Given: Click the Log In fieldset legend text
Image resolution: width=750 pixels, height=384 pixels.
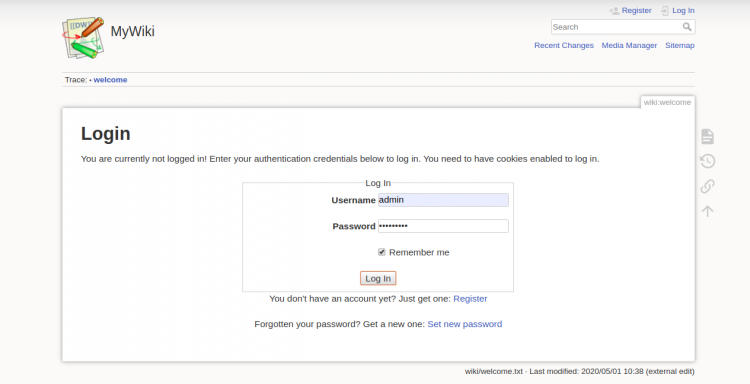Looking at the screenshot, I should pyautogui.click(x=378, y=183).
